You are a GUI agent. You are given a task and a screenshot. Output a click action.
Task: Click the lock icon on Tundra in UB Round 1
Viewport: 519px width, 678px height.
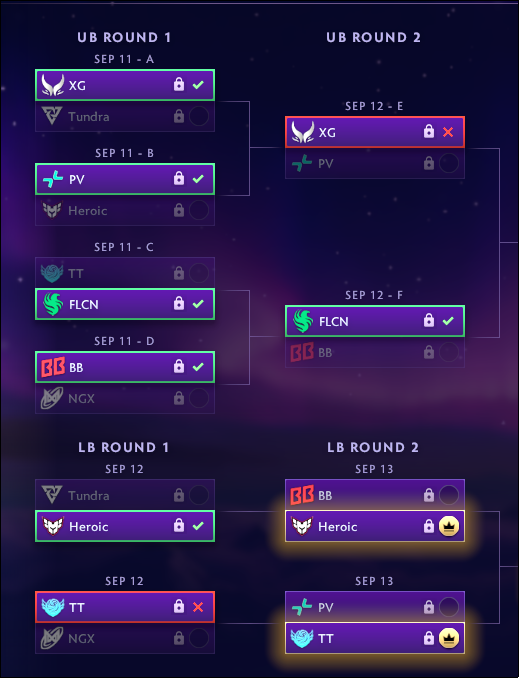179,116
